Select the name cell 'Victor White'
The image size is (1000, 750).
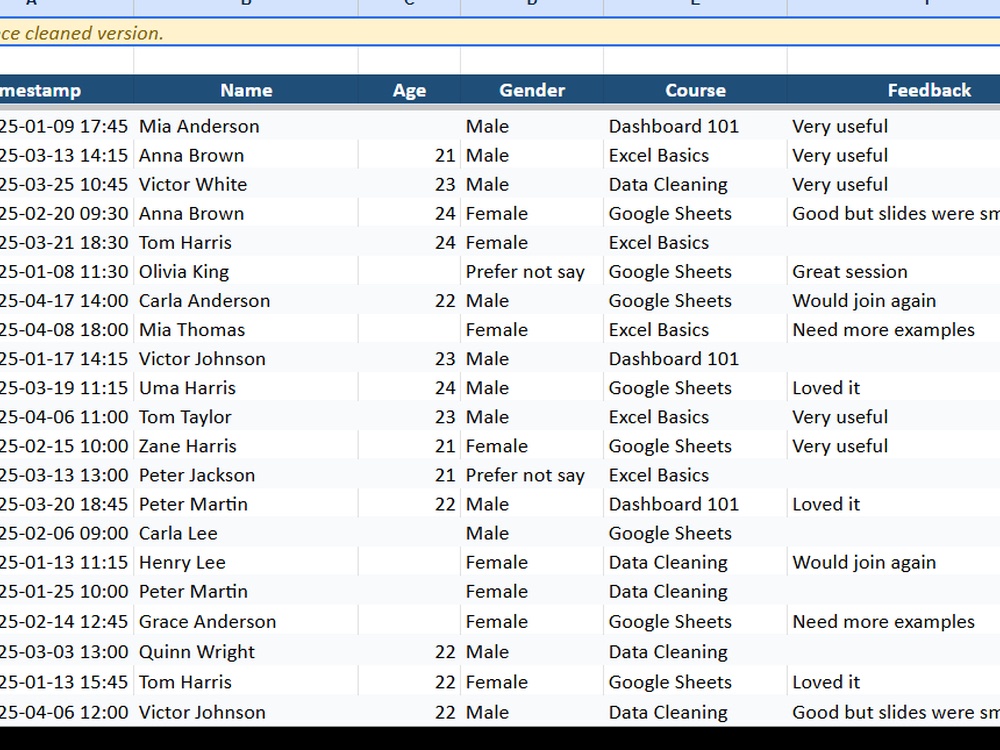[246, 184]
